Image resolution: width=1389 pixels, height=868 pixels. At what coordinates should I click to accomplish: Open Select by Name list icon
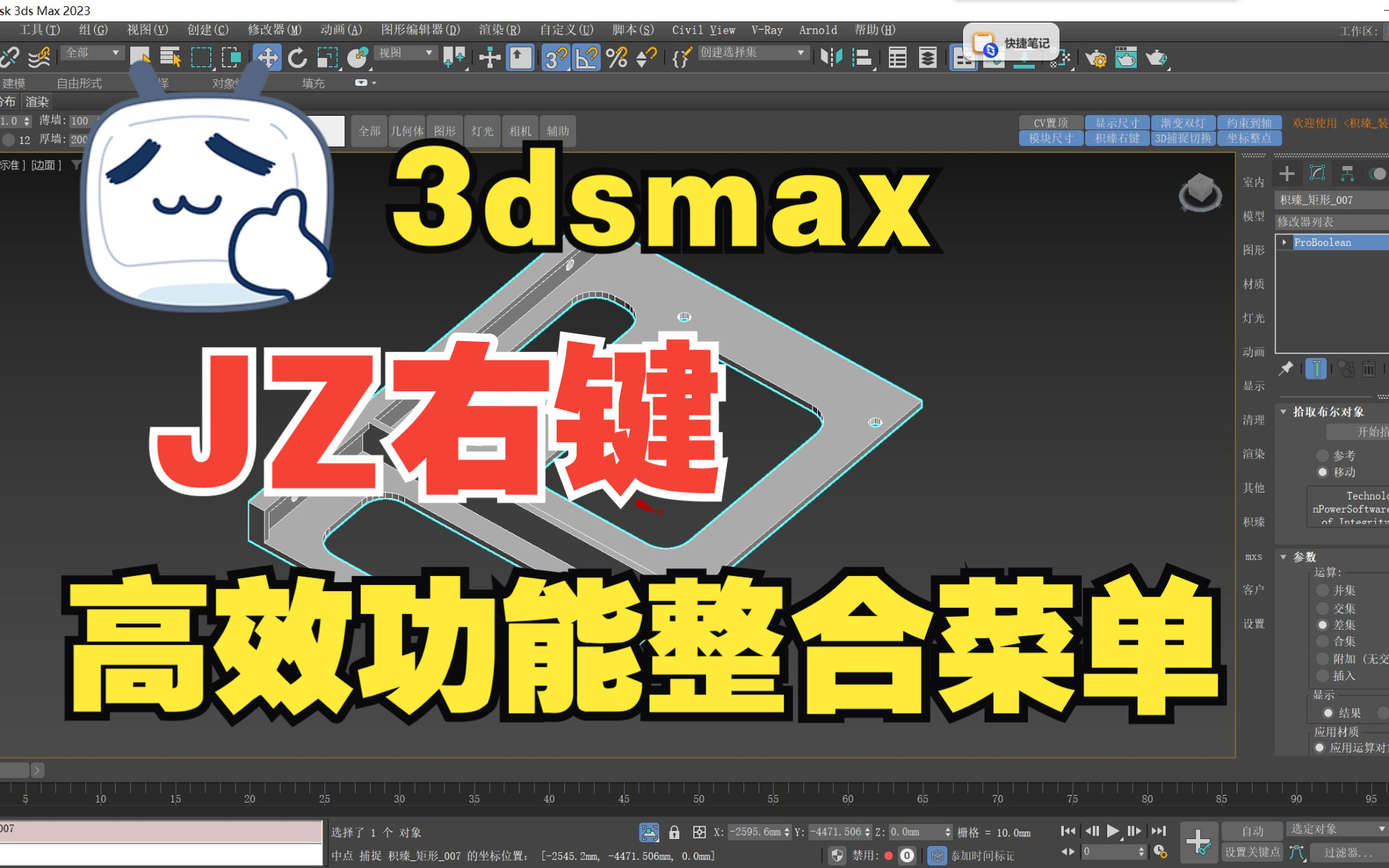(169, 58)
